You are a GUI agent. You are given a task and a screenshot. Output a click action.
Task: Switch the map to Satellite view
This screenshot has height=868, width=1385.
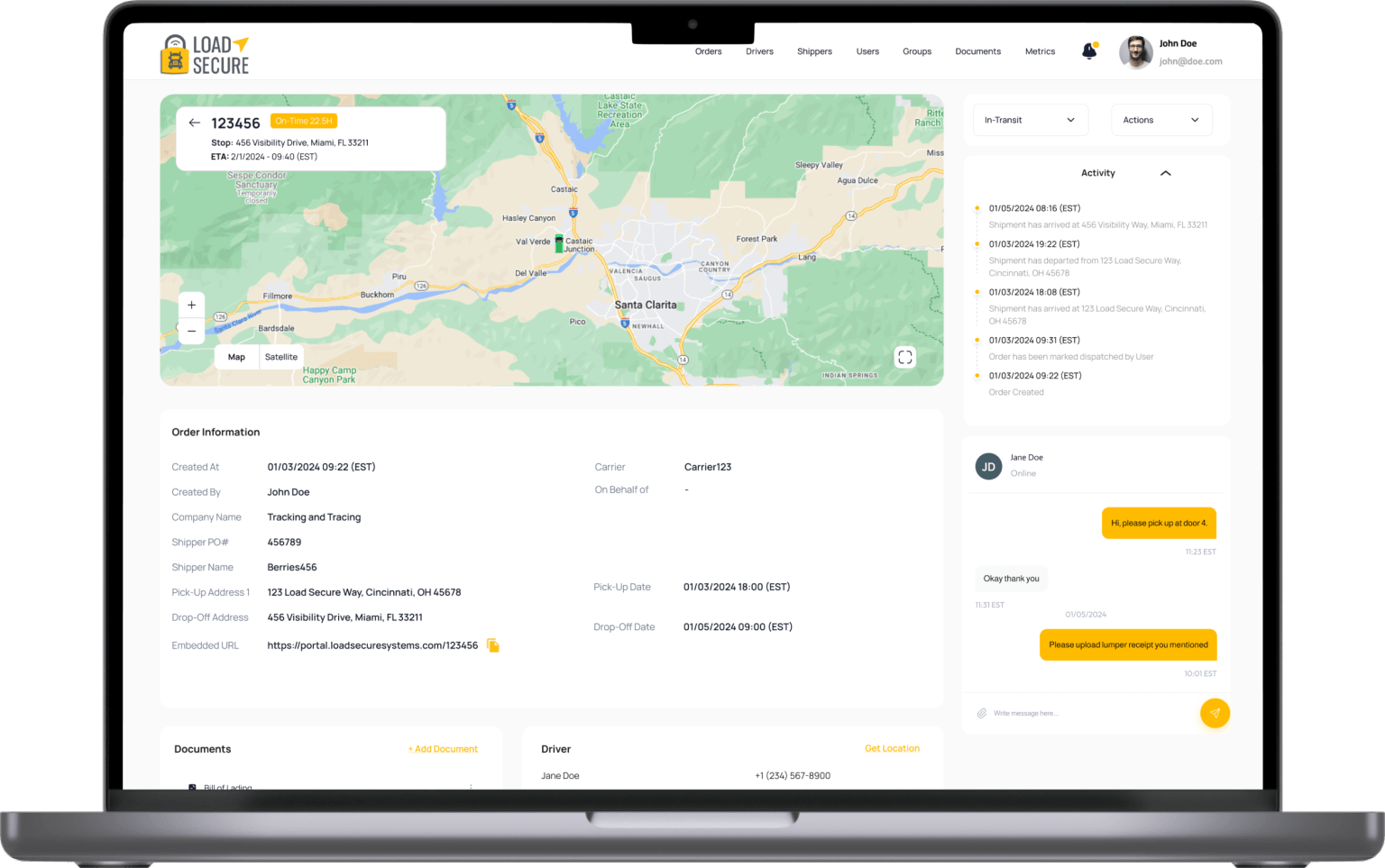coord(280,357)
